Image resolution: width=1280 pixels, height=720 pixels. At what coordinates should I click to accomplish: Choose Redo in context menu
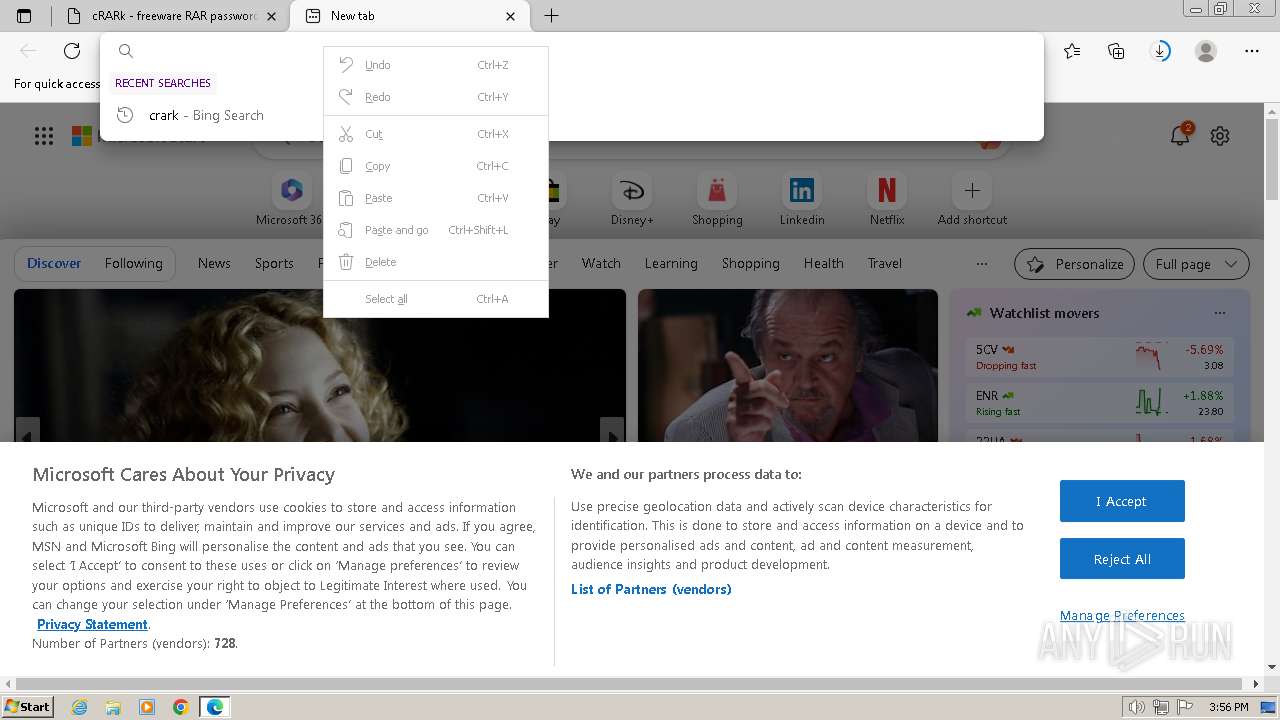point(436,97)
